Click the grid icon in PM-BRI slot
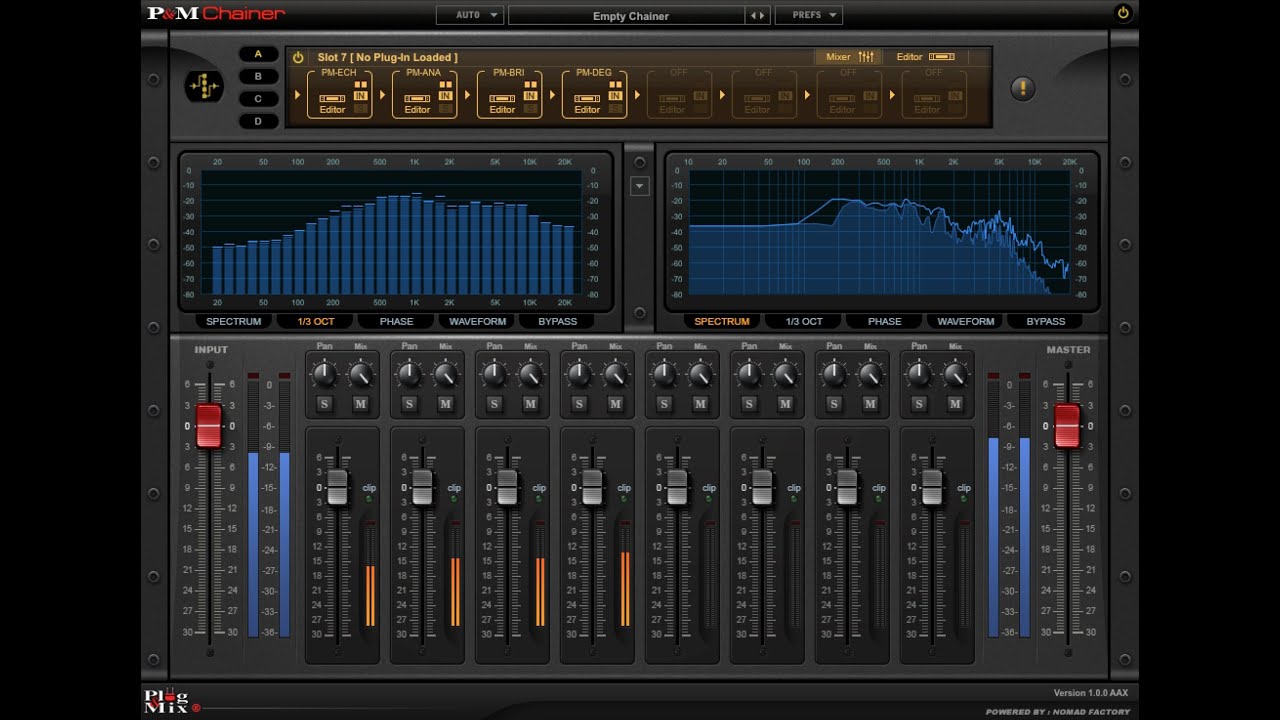The height and width of the screenshot is (720, 1280). pos(530,85)
